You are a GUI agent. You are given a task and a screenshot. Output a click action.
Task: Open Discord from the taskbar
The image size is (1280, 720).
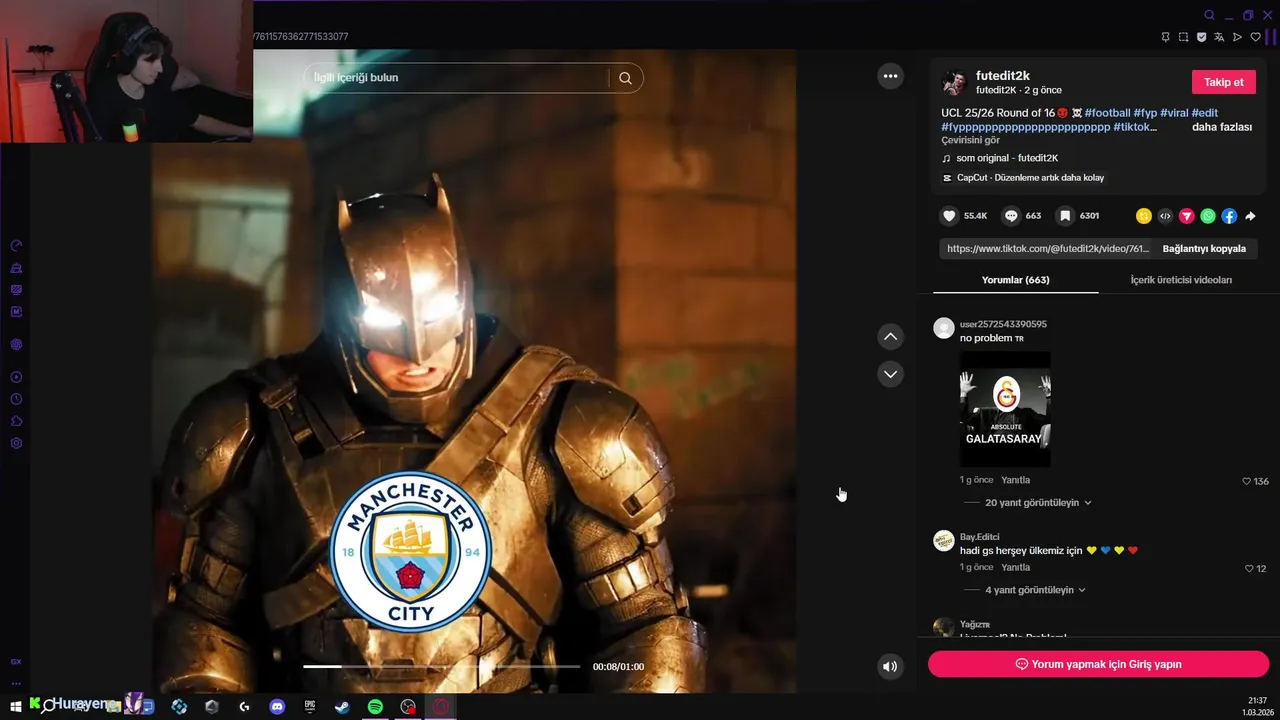(x=277, y=706)
